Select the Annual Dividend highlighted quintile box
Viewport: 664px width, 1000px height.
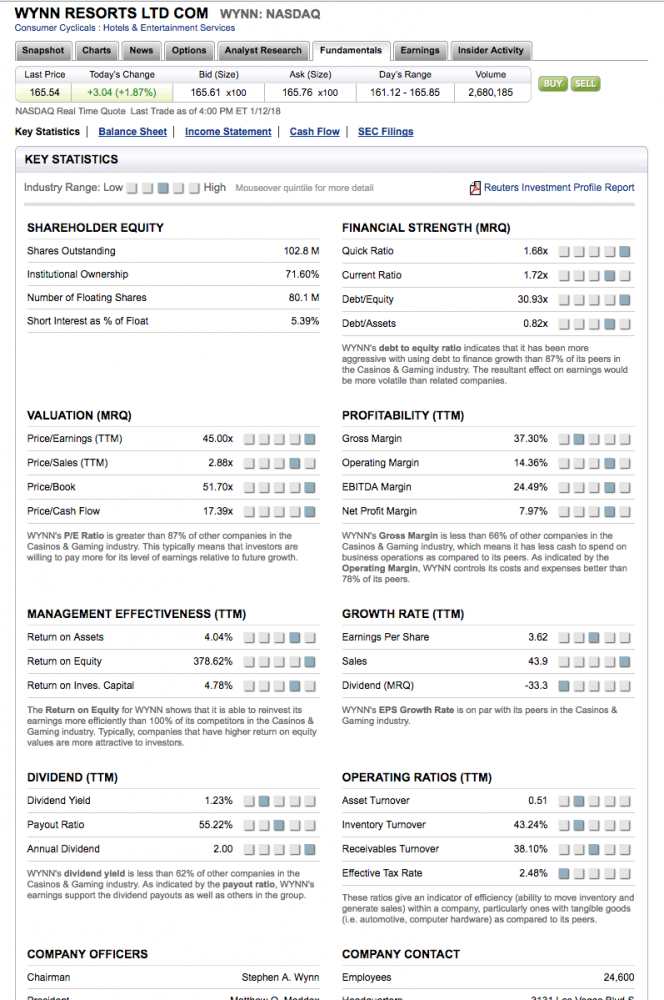[x=309, y=849]
